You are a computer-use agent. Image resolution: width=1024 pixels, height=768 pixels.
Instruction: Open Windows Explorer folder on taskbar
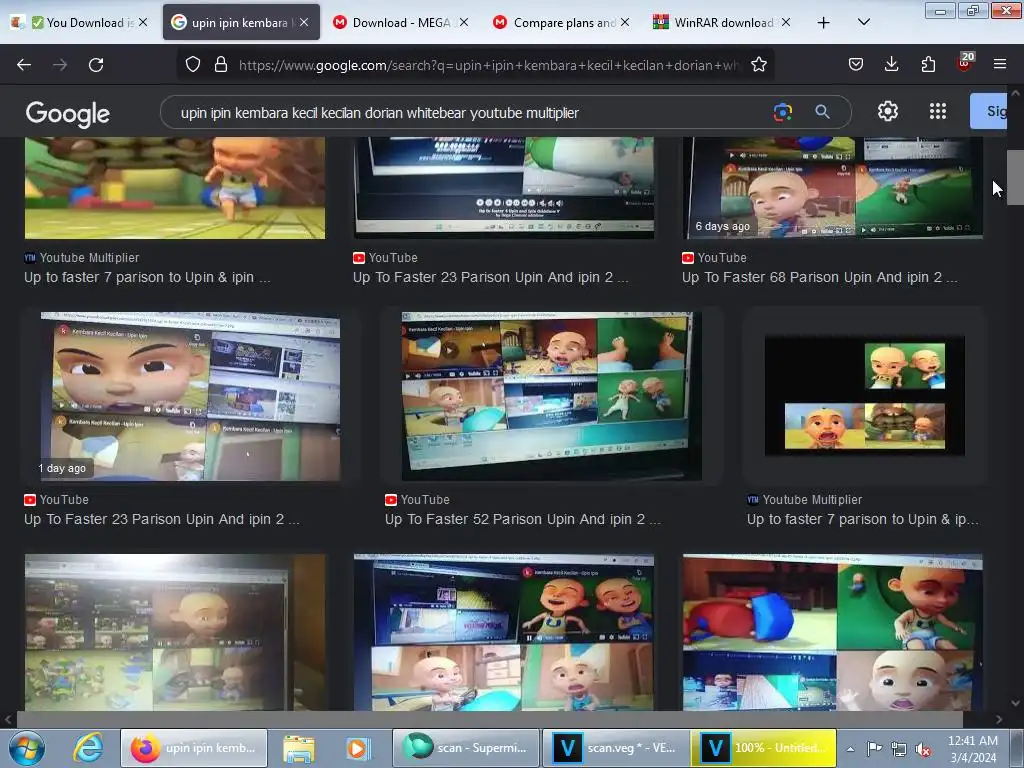pyautogui.click(x=298, y=748)
